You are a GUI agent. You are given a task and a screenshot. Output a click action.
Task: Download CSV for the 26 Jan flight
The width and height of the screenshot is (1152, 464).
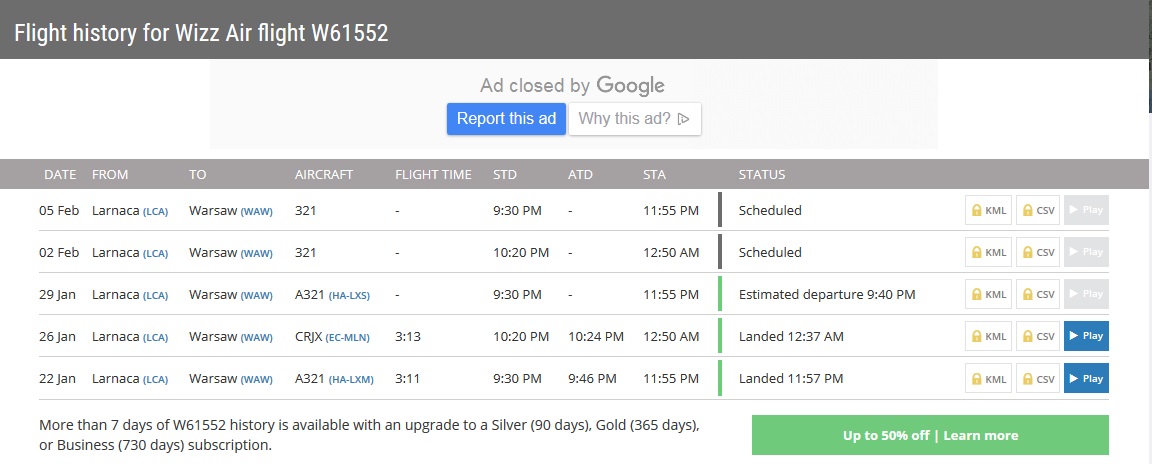coord(1038,336)
